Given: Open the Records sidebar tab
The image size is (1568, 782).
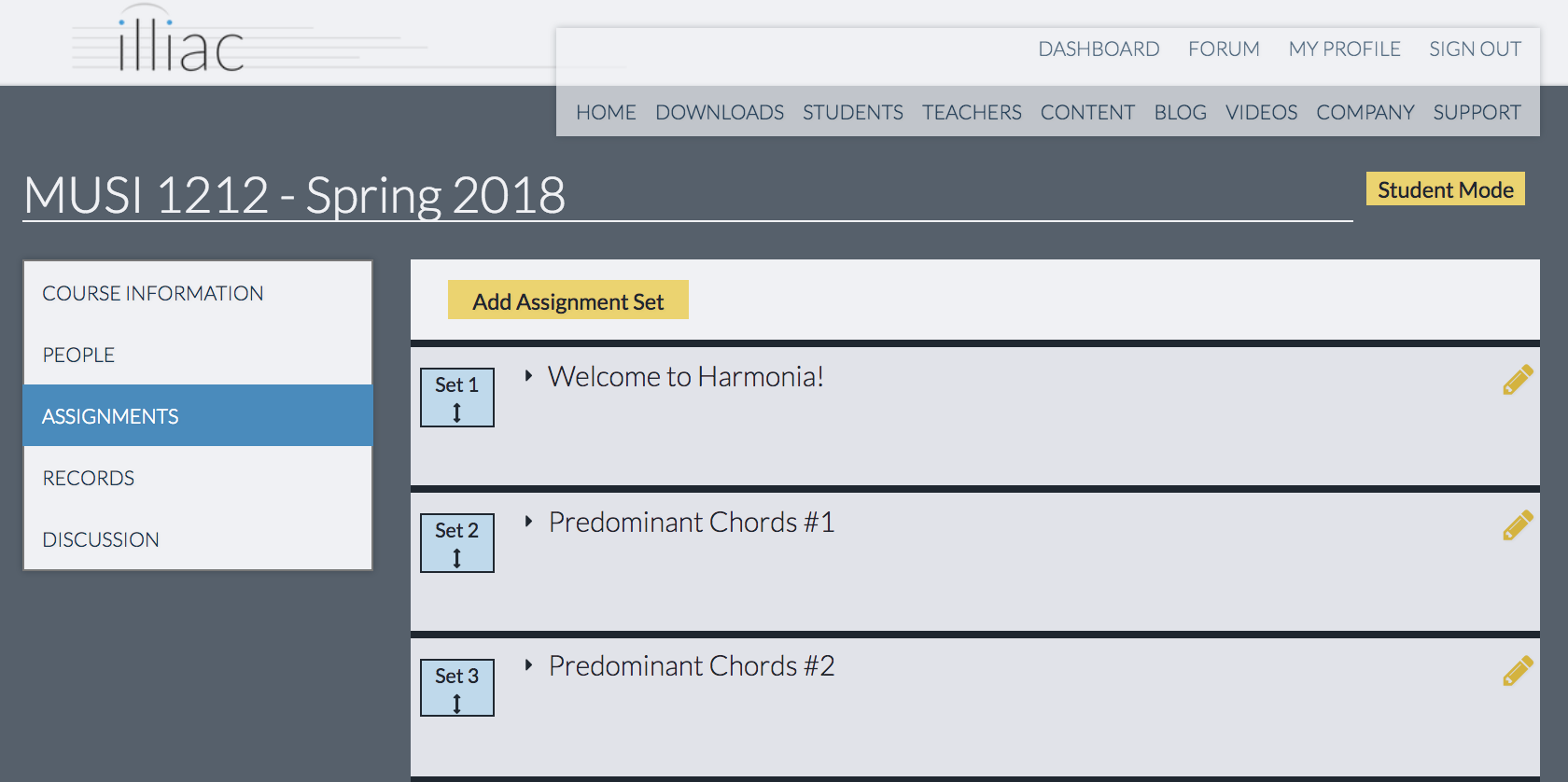Looking at the screenshot, I should tap(89, 478).
